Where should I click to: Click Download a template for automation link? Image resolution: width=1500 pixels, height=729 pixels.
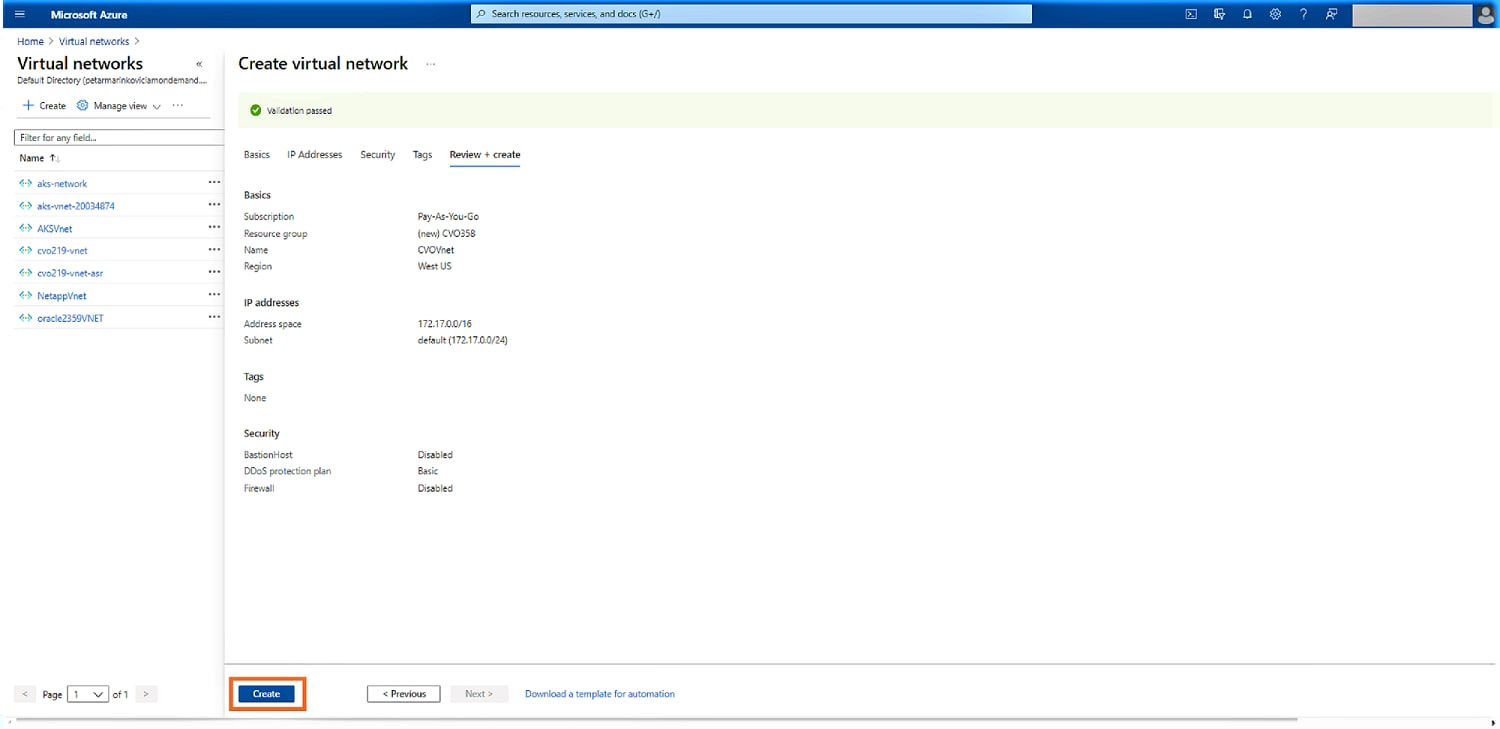click(x=599, y=694)
